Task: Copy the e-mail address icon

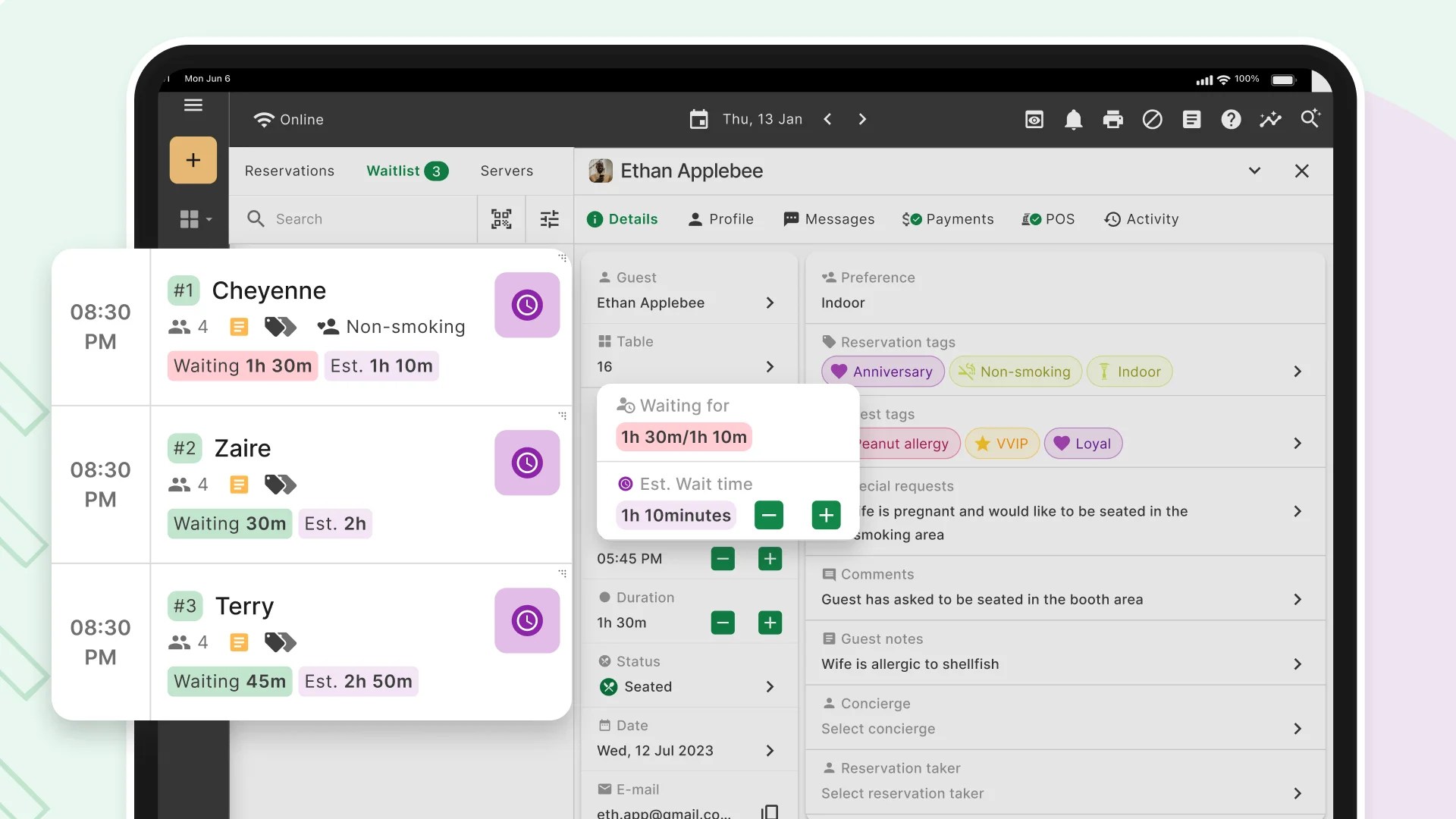Action: 770,811
